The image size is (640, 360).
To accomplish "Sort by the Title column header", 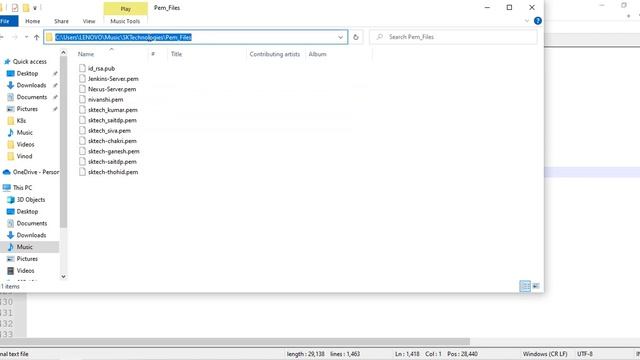I will [176, 54].
